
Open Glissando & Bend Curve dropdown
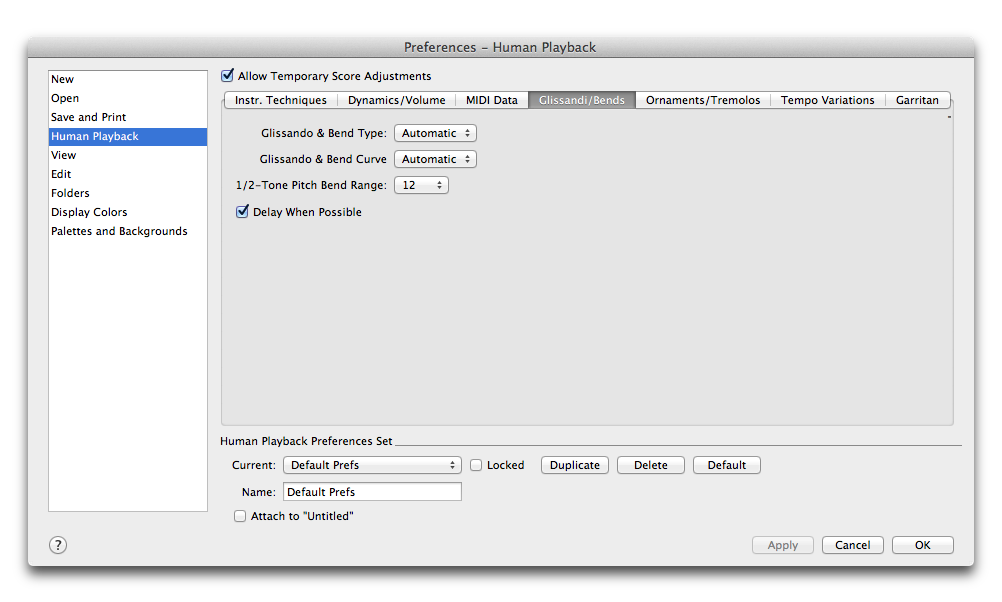coord(435,159)
